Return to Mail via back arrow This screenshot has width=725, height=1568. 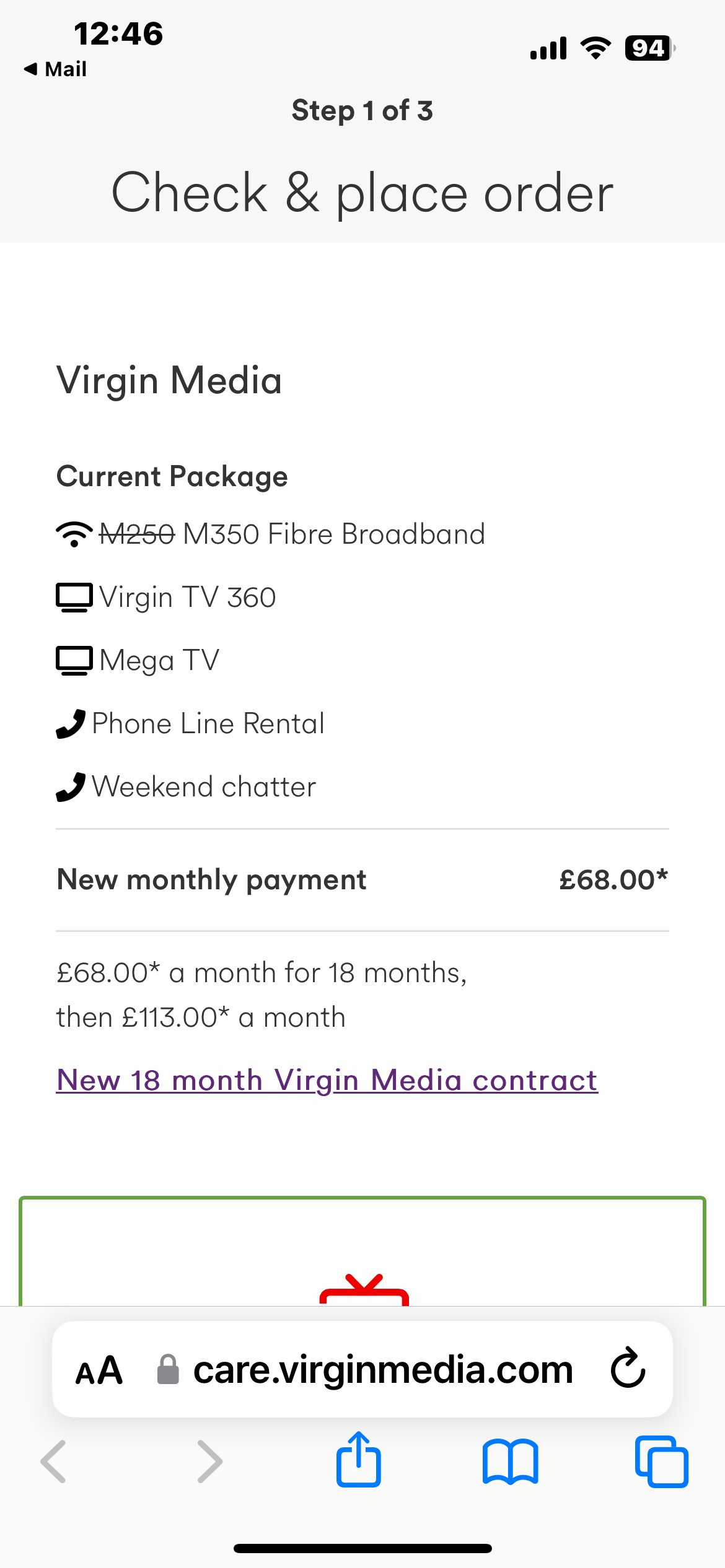(x=55, y=69)
